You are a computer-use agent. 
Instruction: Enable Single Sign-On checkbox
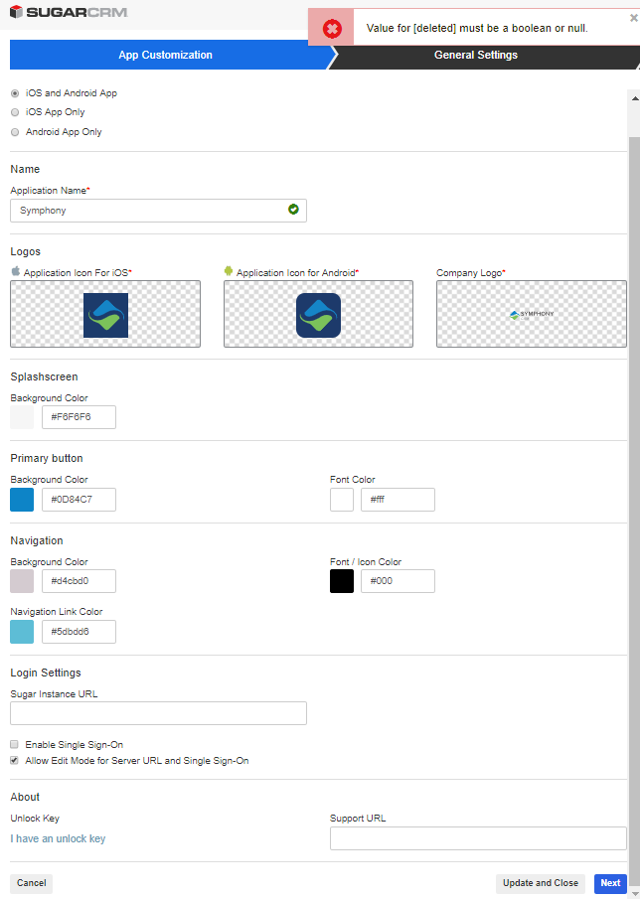tap(15, 745)
